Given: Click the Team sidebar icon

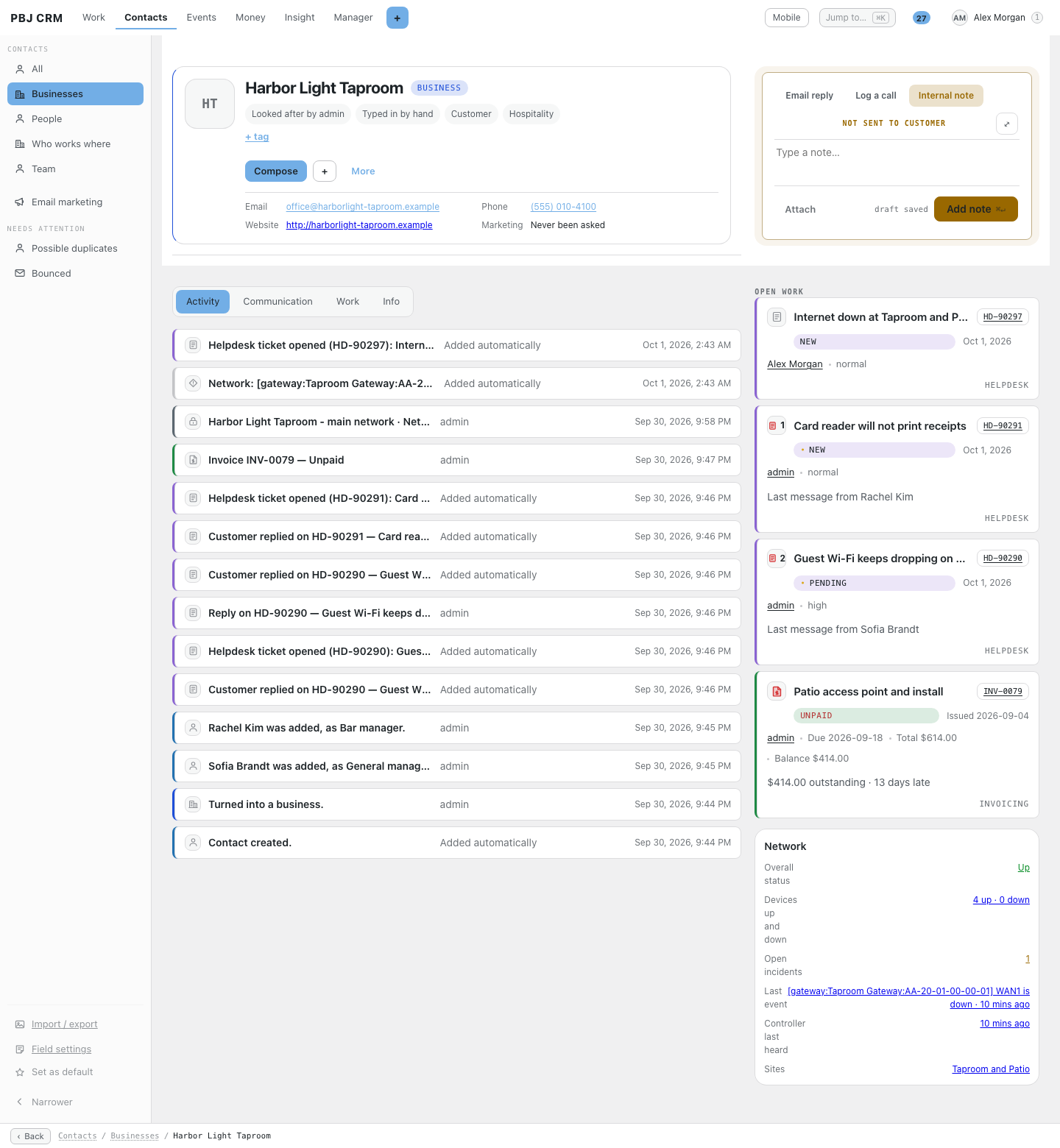Looking at the screenshot, I should [20, 169].
